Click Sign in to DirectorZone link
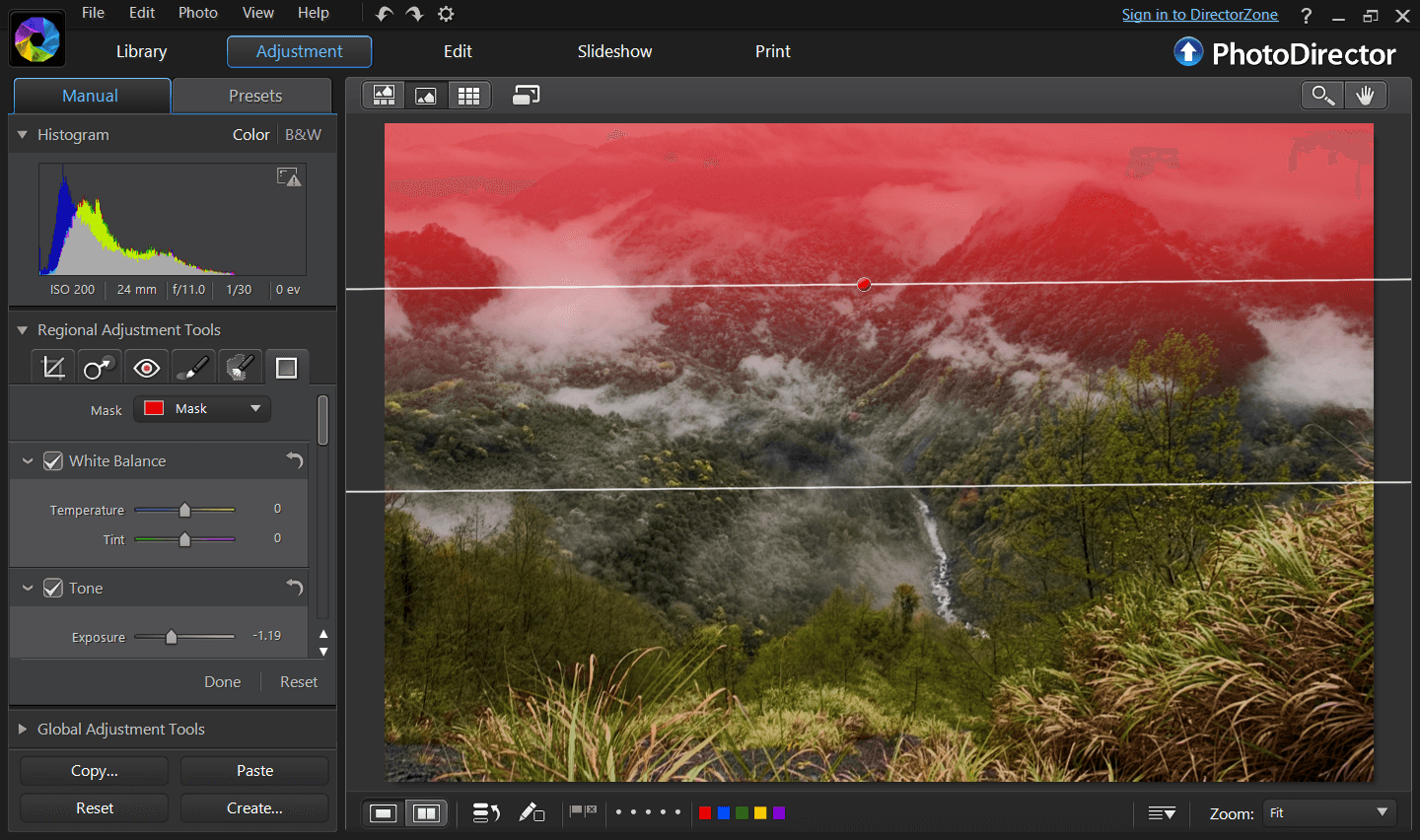Image resolution: width=1420 pixels, height=840 pixels. point(1200,15)
